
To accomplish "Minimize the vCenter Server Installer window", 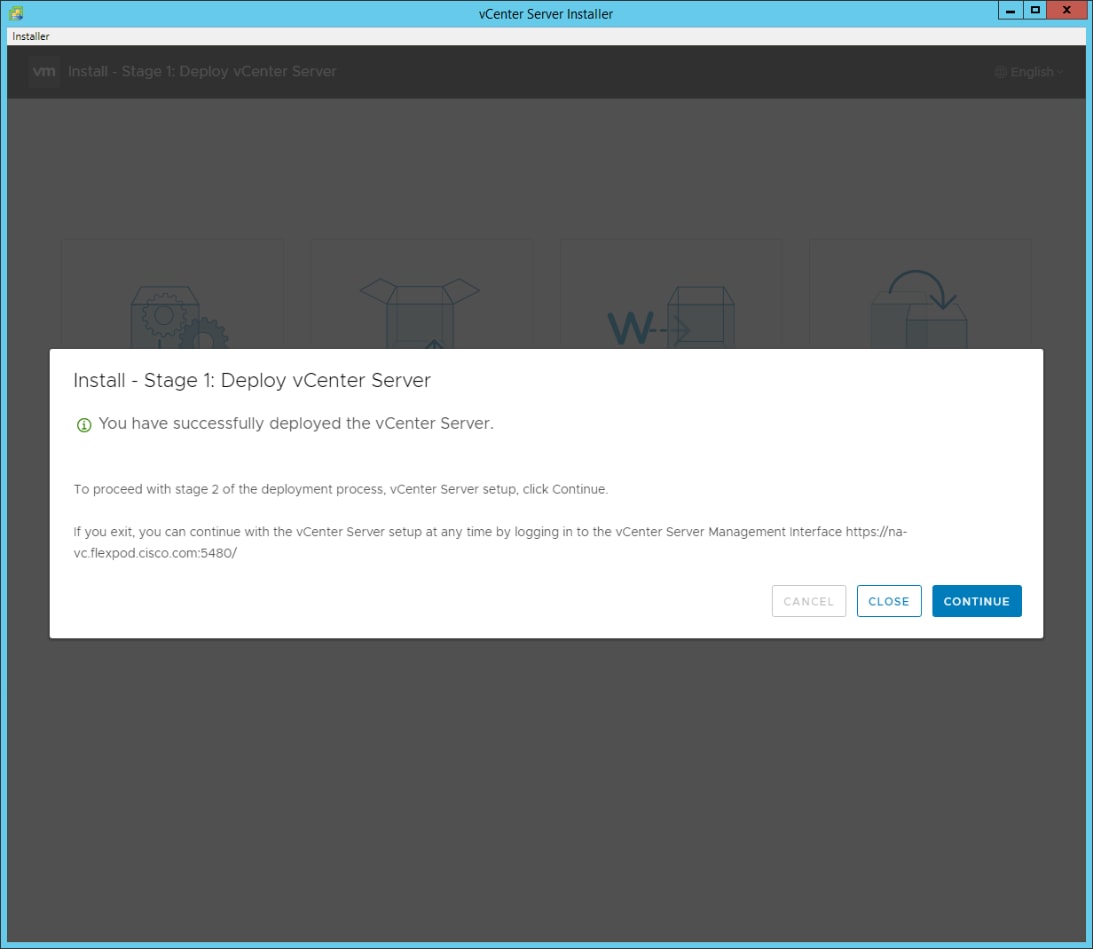I will click(1010, 10).
